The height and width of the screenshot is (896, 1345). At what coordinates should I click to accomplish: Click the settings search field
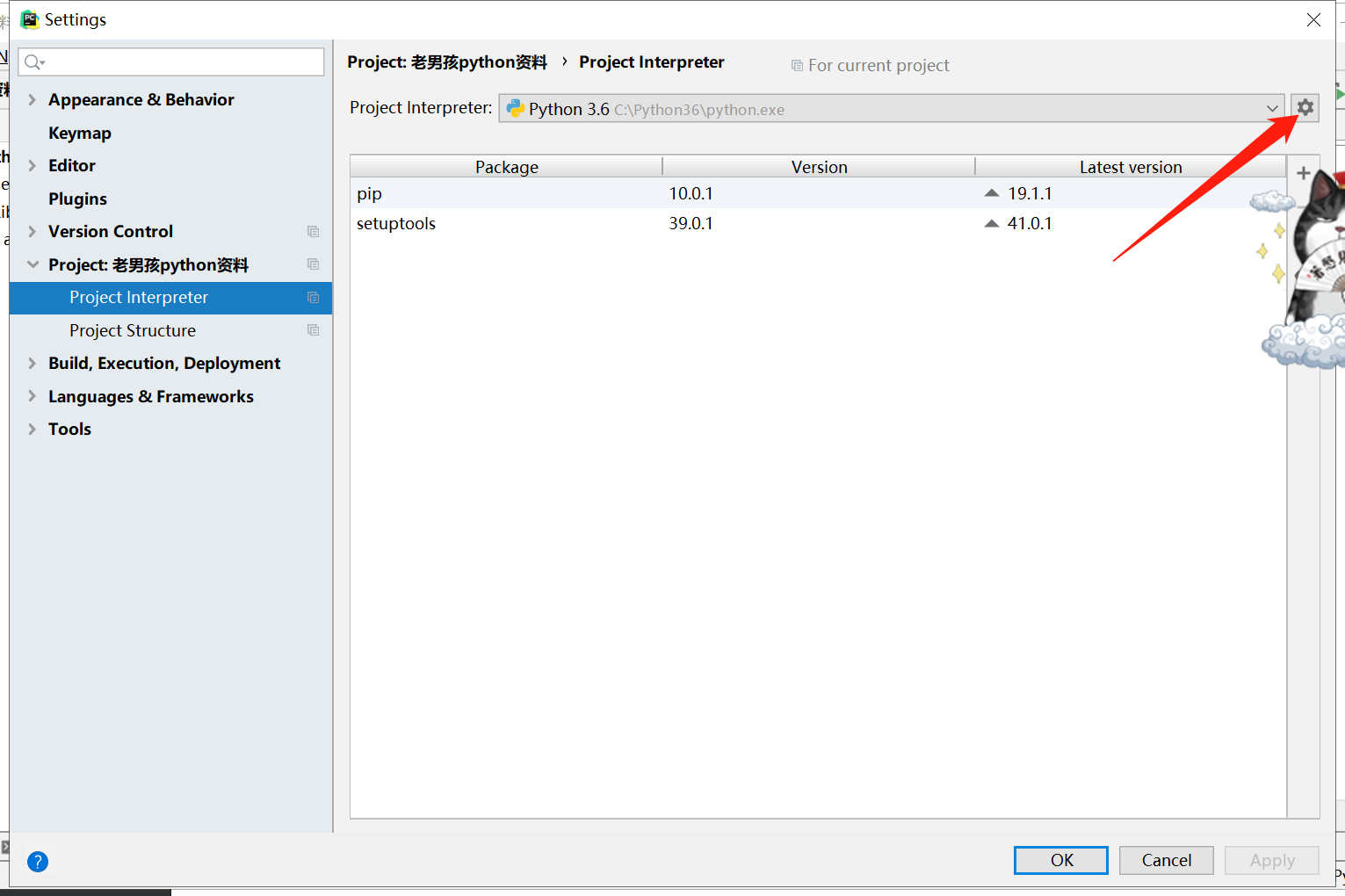coord(171,62)
